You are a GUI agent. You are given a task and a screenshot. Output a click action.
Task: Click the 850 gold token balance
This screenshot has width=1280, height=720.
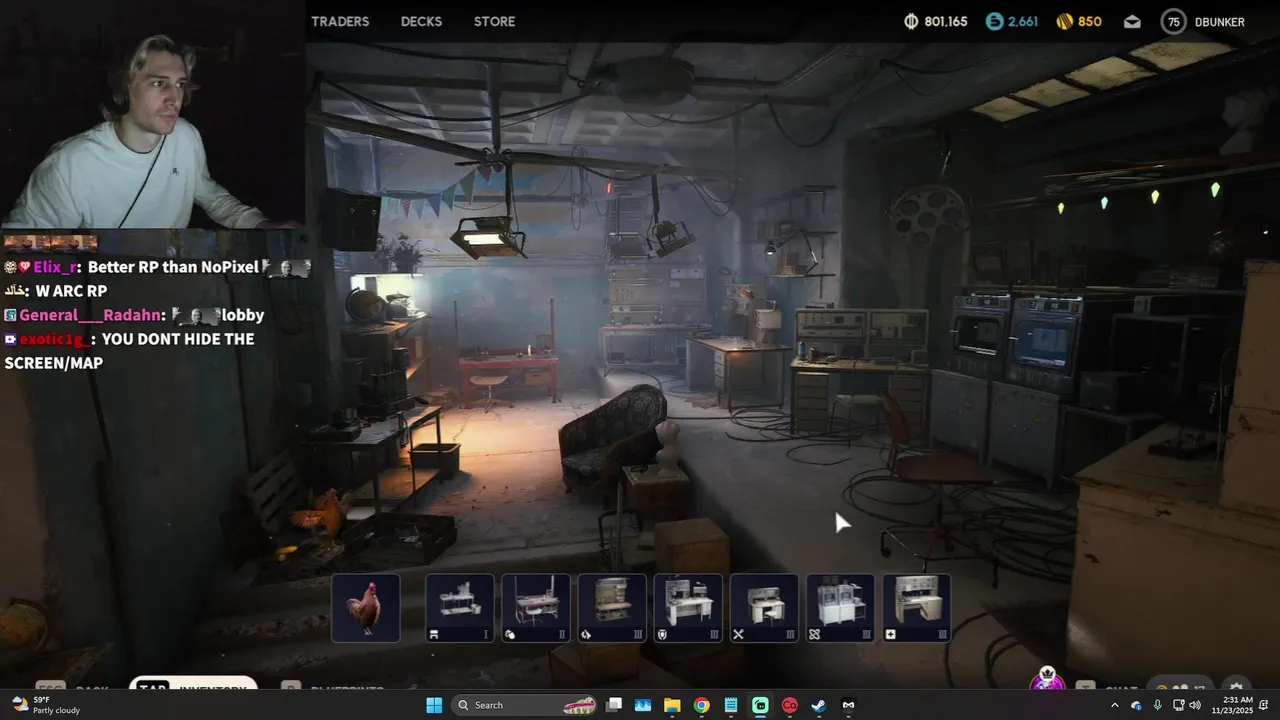[1079, 21]
